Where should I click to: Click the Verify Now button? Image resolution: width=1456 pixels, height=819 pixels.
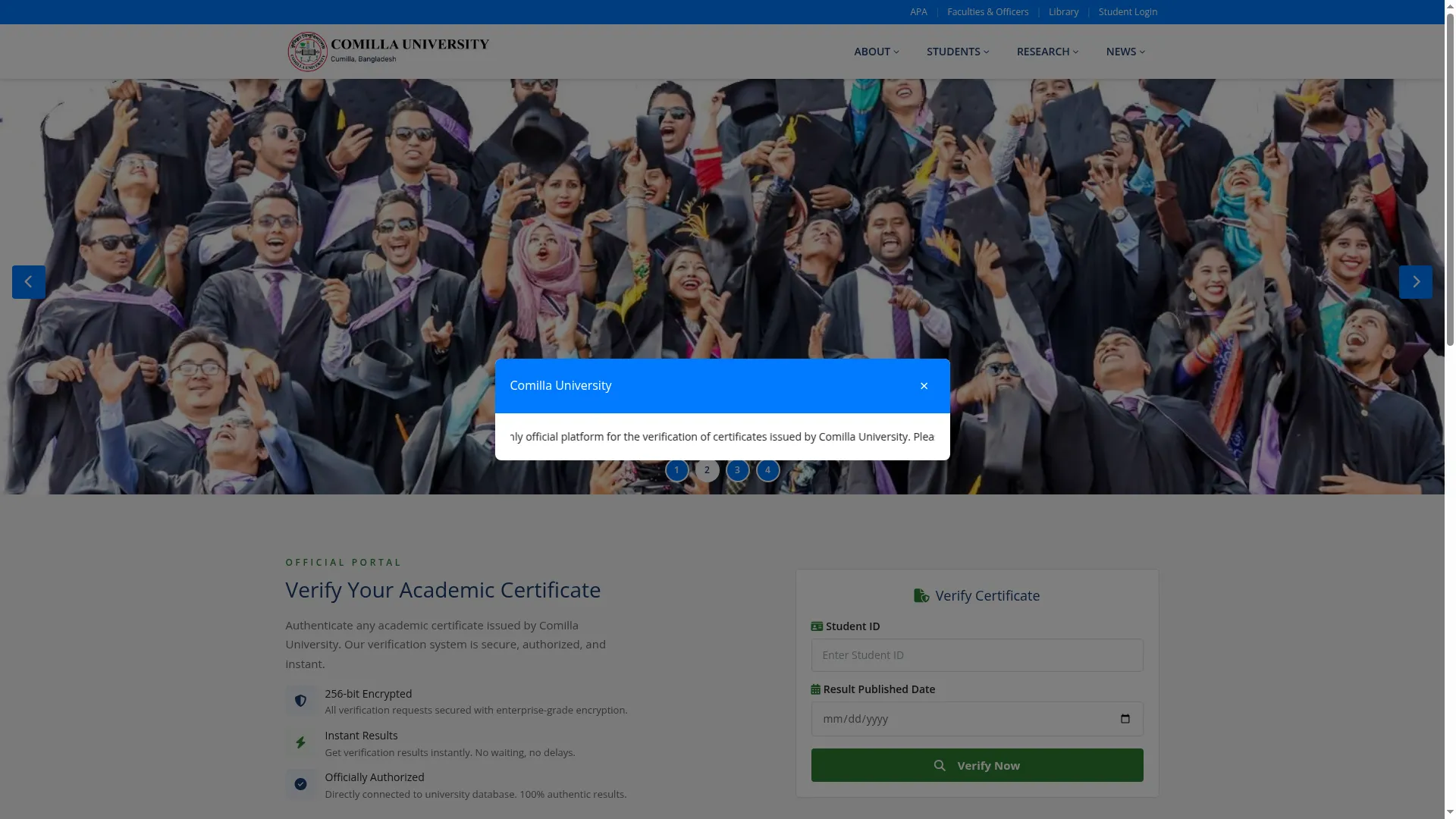click(977, 765)
